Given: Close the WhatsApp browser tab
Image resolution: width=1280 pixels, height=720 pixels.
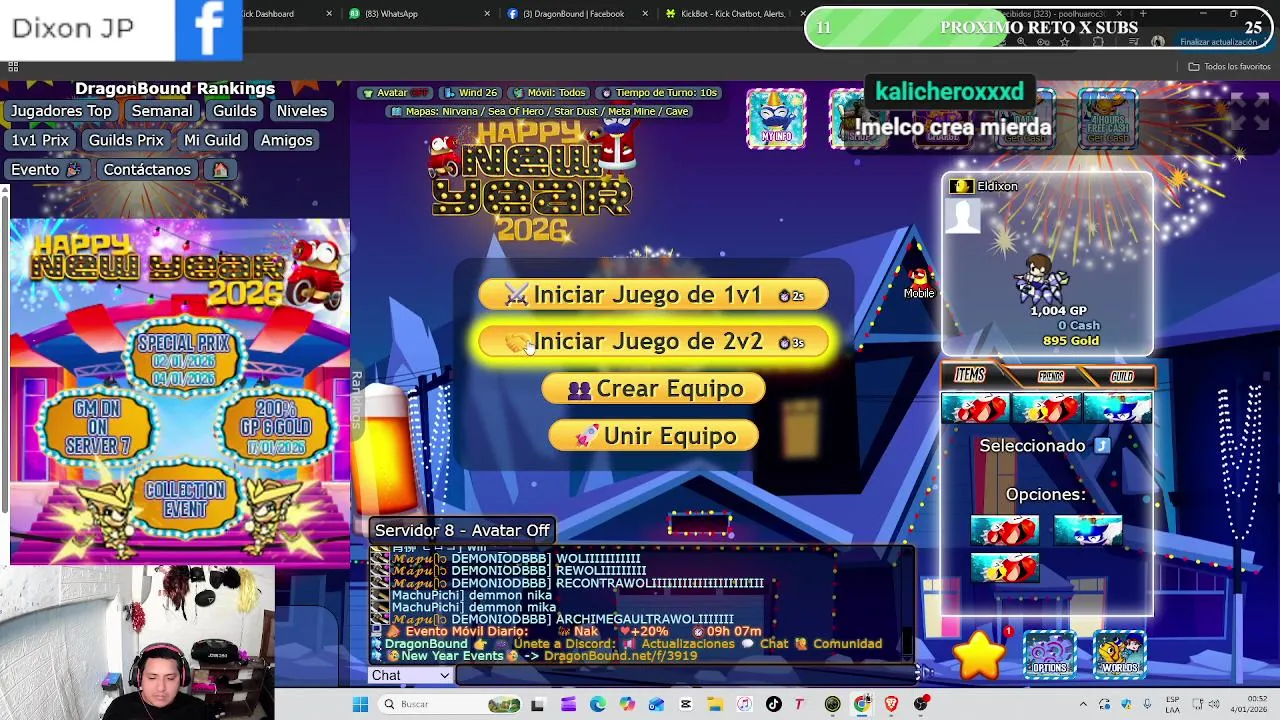Looking at the screenshot, I should [487, 14].
